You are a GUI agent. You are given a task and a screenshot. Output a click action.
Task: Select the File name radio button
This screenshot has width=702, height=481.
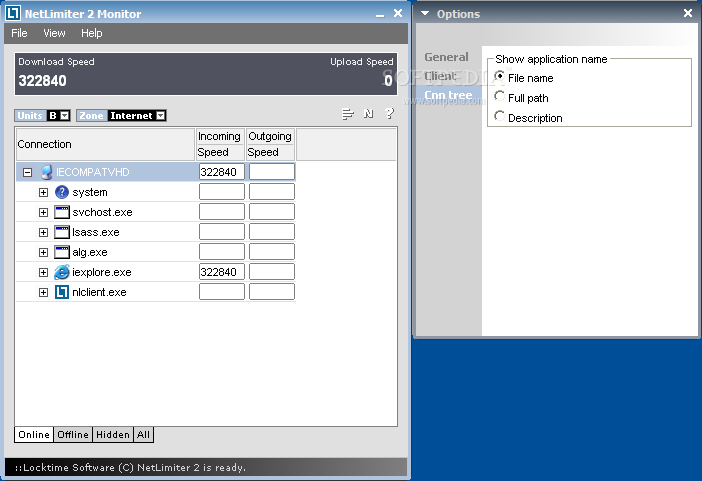pyautogui.click(x=499, y=77)
